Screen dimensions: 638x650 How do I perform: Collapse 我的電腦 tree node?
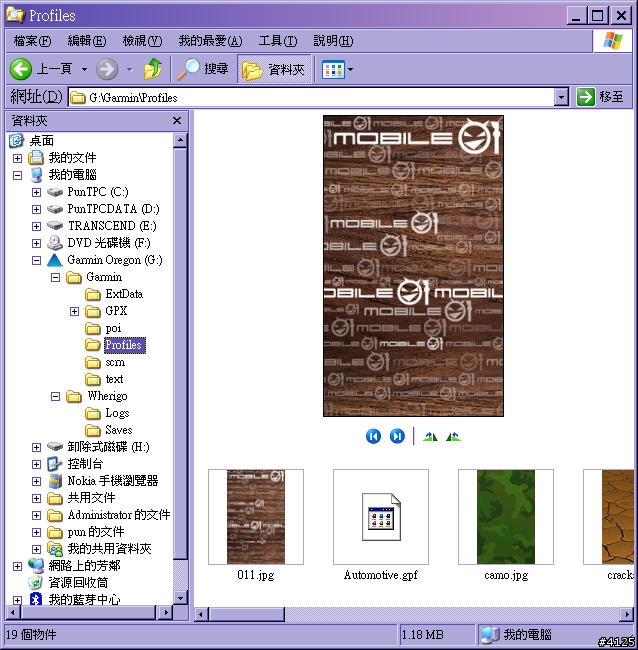pos(17,175)
